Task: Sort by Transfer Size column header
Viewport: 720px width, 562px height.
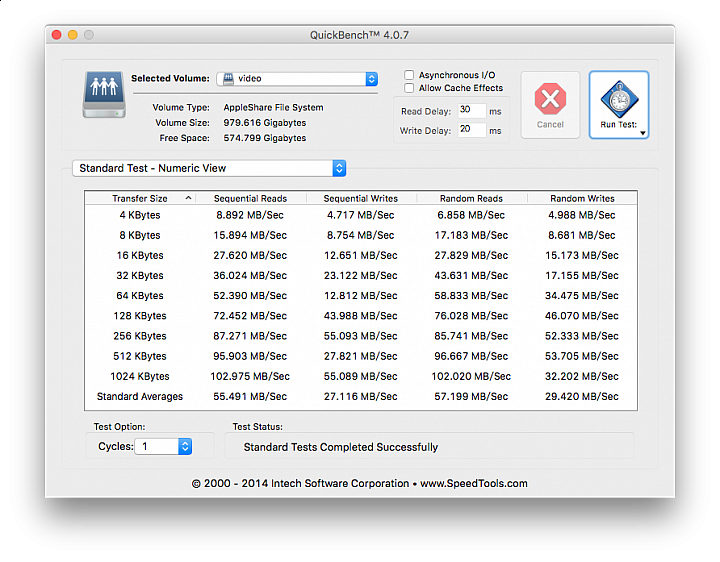Action: 140,198
